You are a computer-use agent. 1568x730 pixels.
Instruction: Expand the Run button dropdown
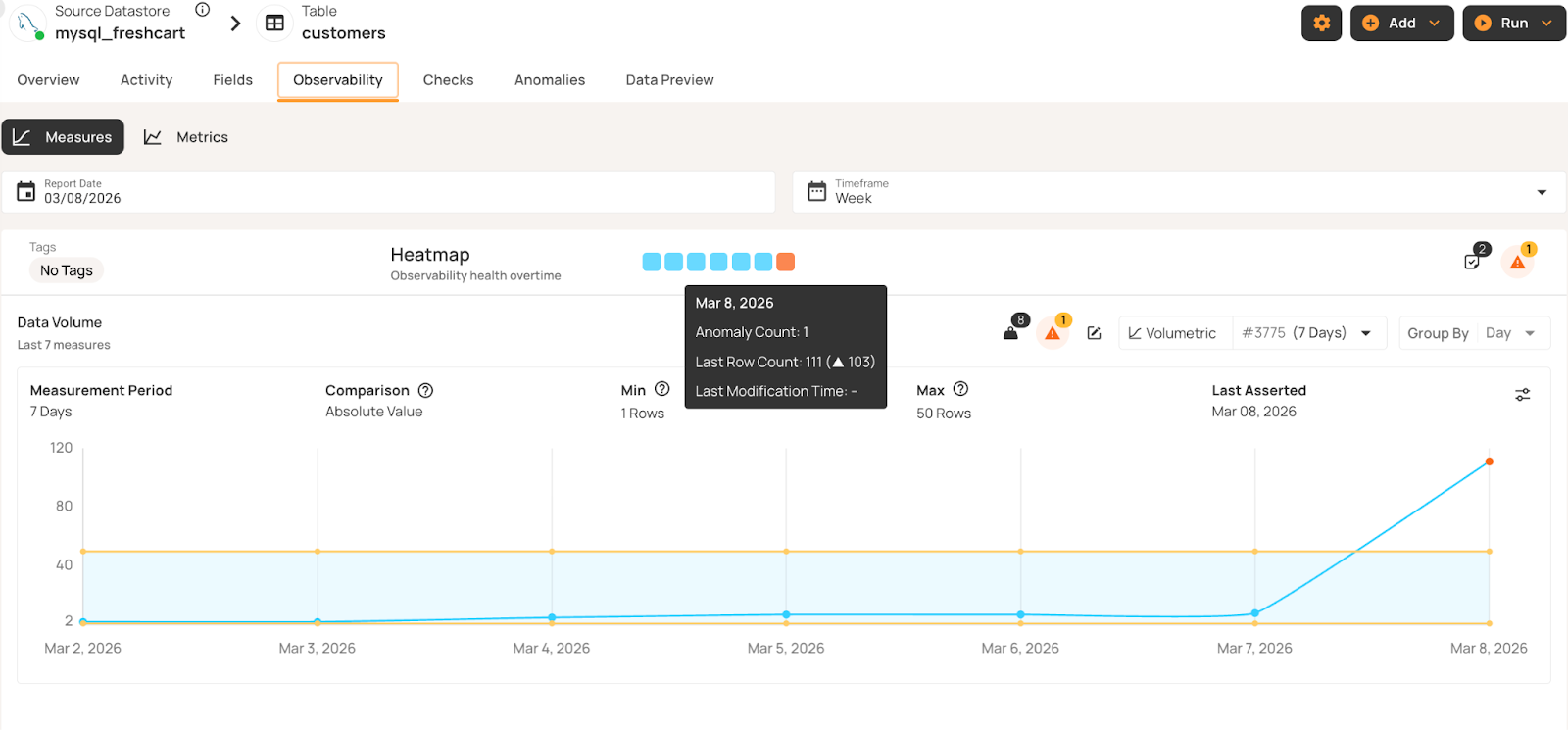1546,23
